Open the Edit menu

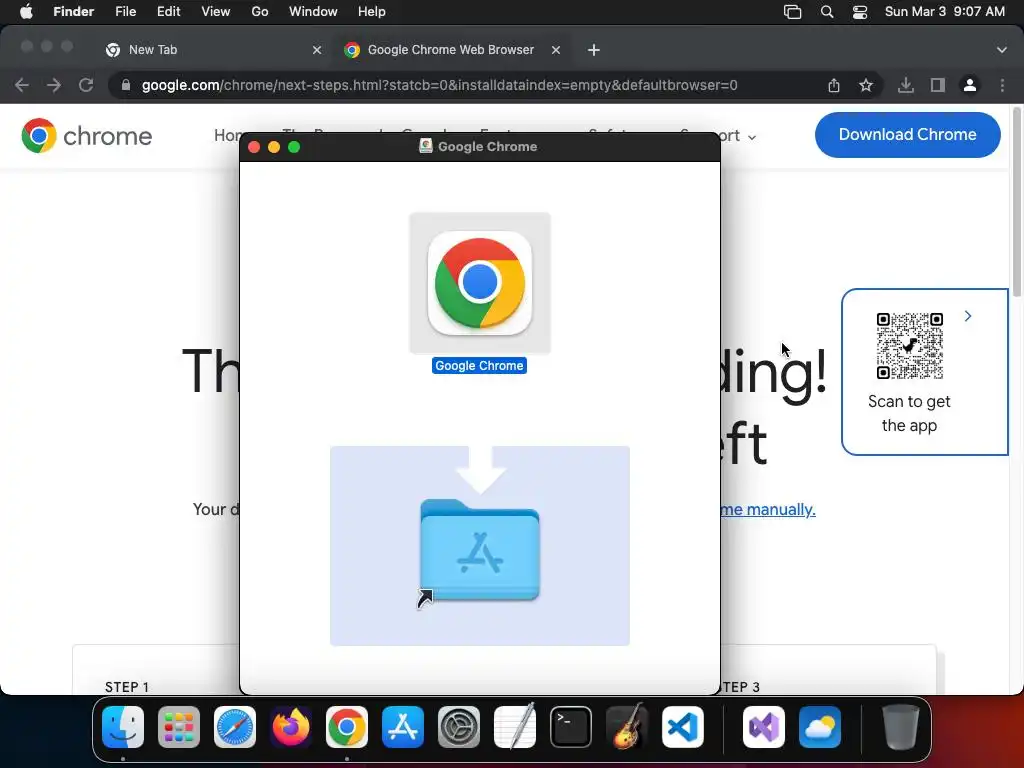coord(168,12)
